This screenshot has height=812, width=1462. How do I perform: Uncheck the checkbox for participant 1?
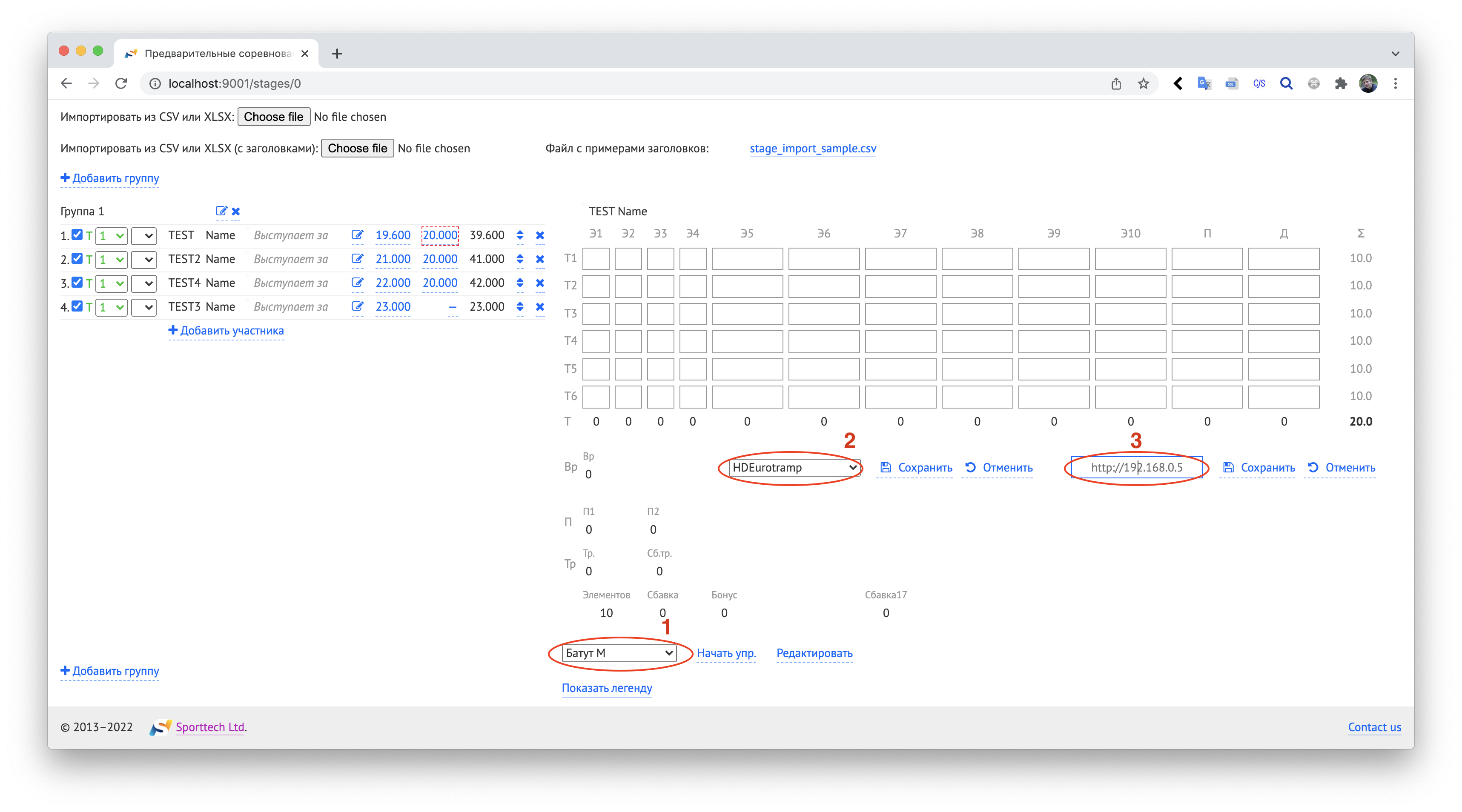click(77, 235)
